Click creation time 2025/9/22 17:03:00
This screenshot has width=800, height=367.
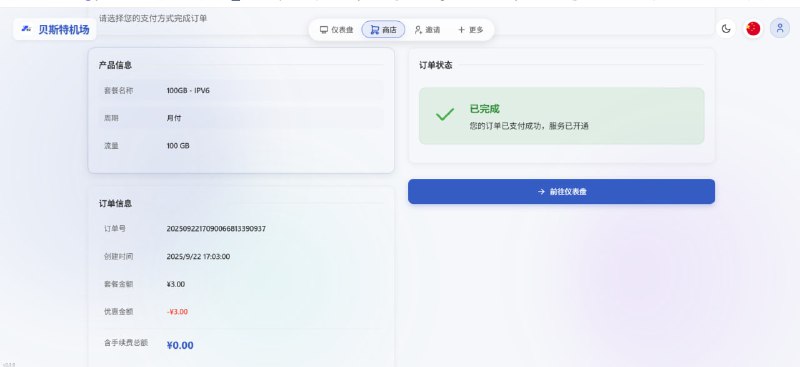[198, 256]
